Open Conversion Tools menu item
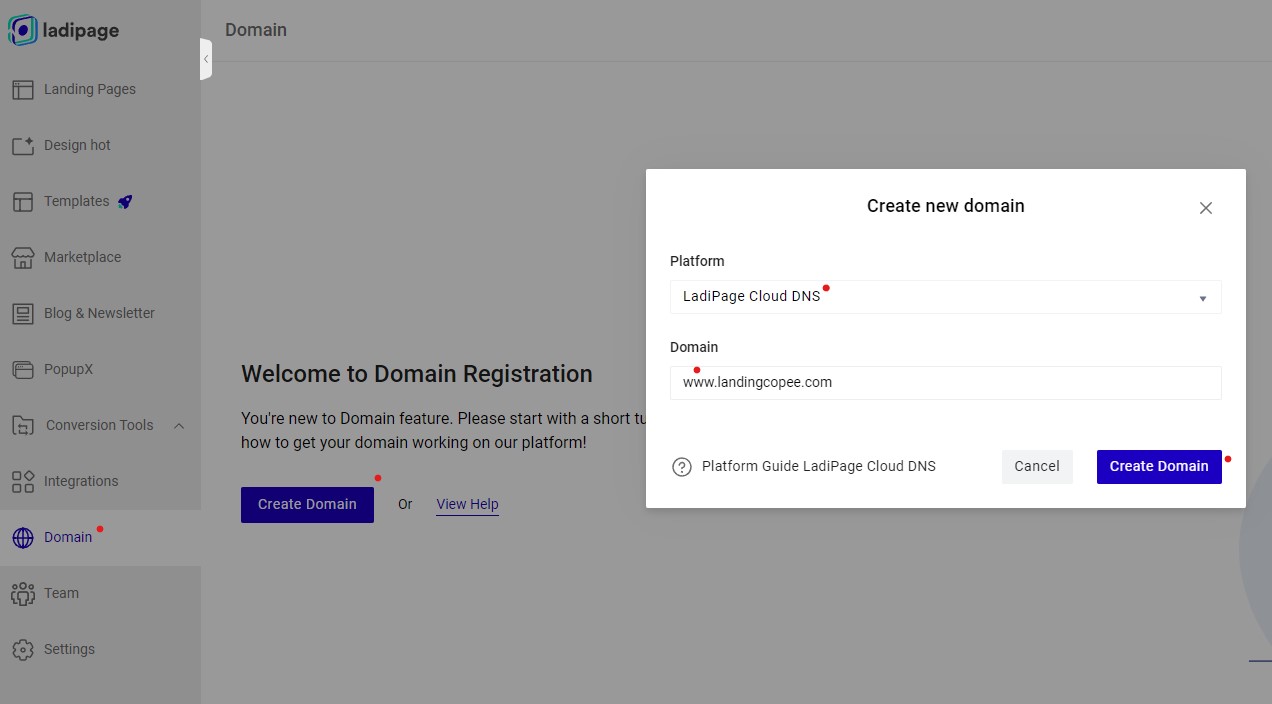Screen dimensions: 1272x704 click(99, 425)
